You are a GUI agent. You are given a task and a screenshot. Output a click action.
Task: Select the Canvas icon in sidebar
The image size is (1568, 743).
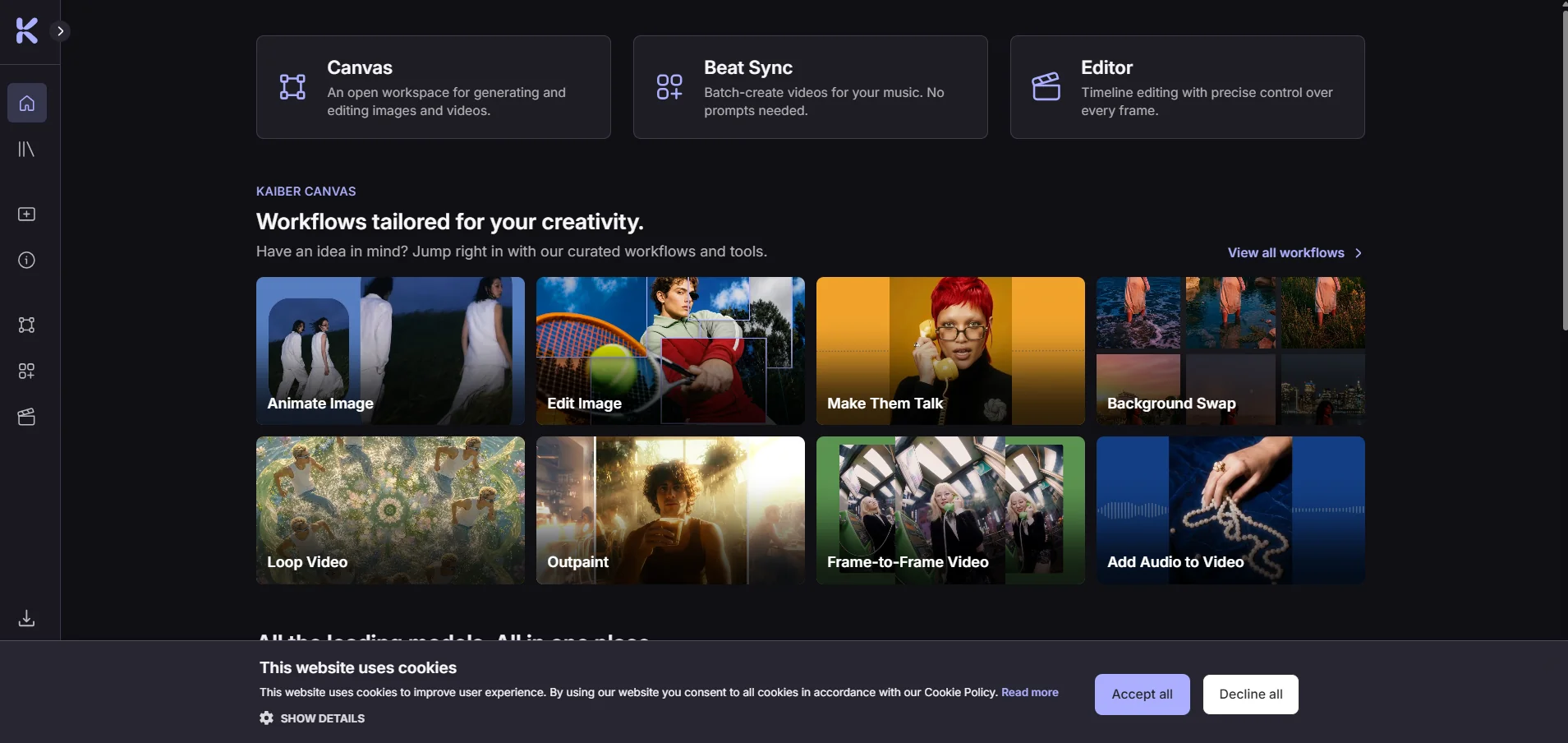[27, 325]
